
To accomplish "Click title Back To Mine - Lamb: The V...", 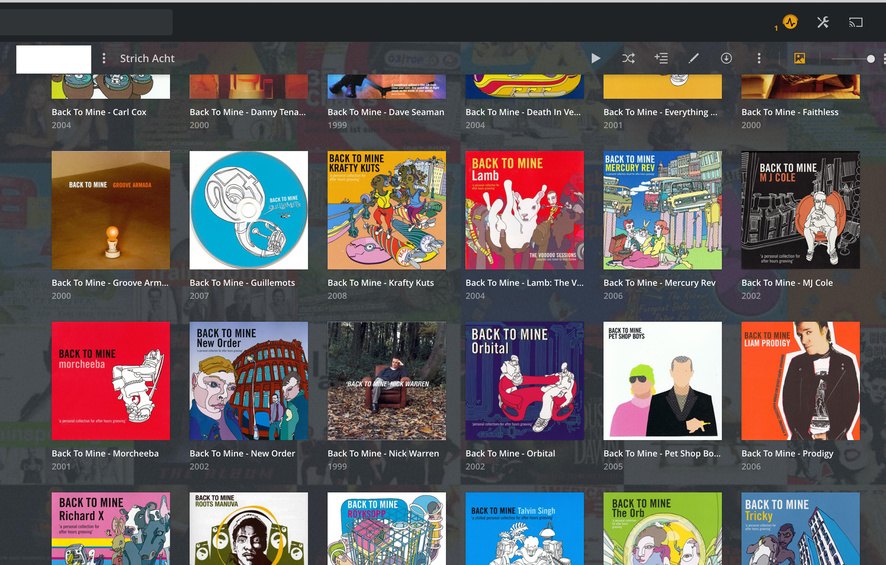I will click(524, 282).
